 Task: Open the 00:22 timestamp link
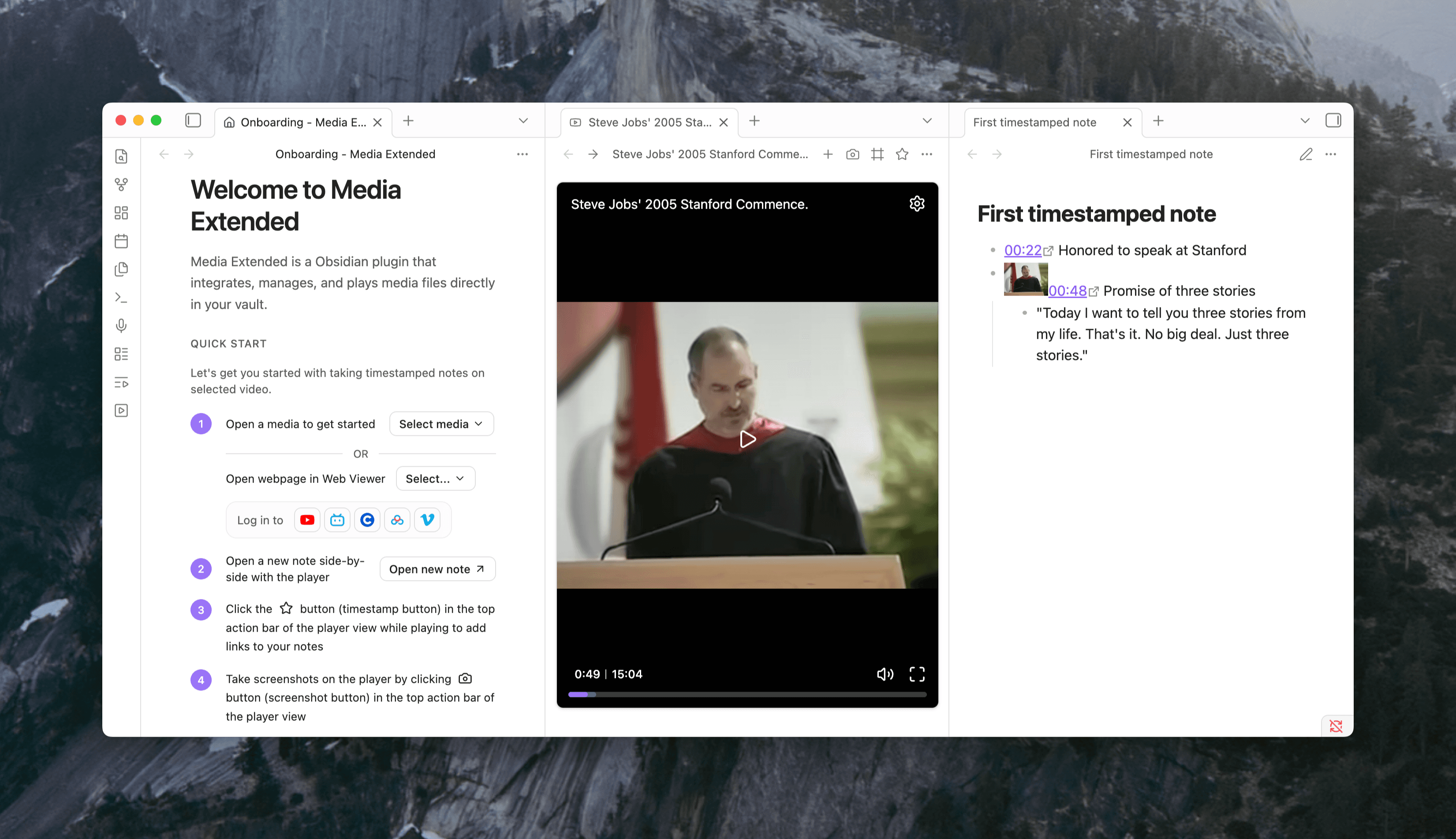[x=1022, y=251]
